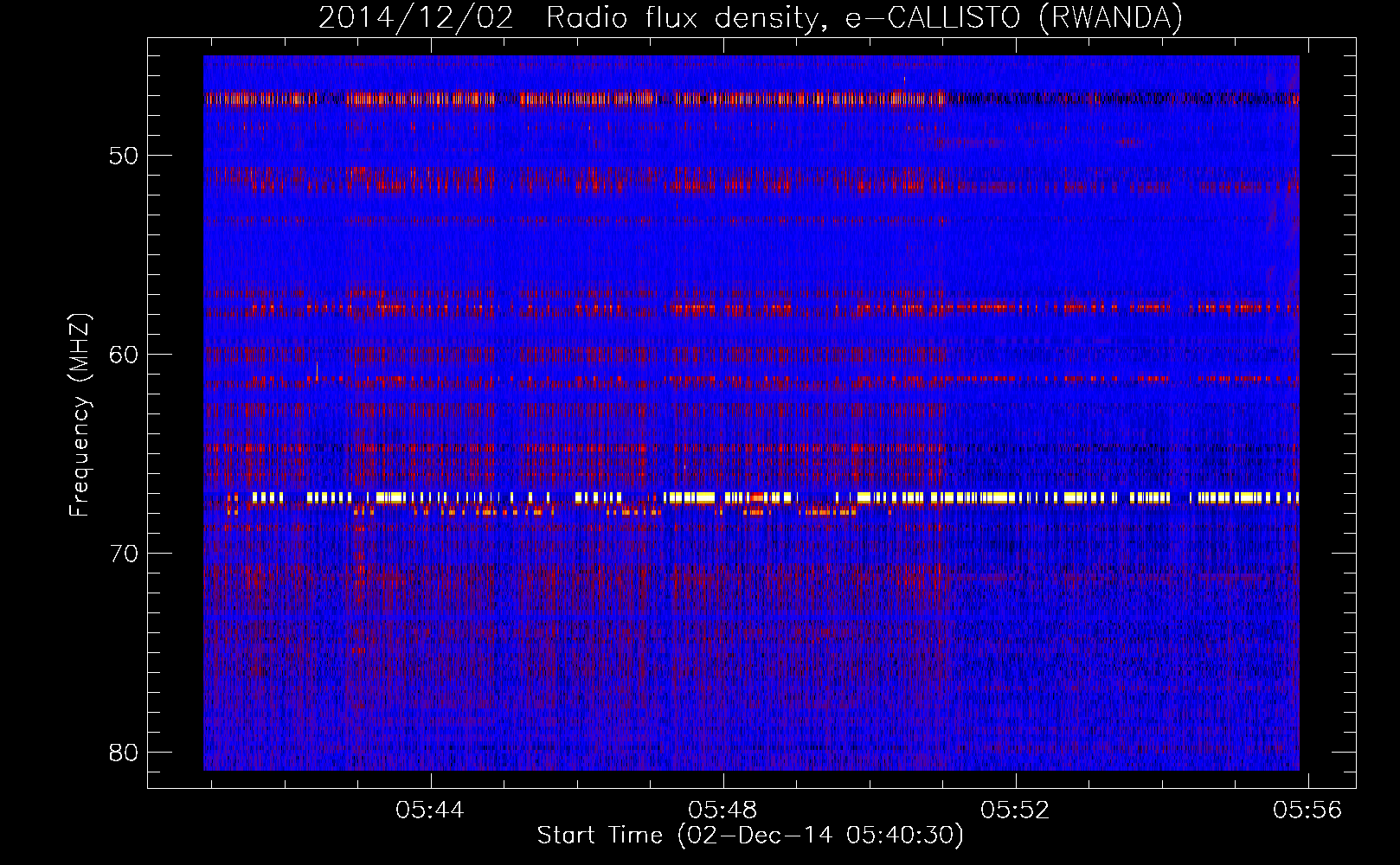Click the "Start Time (02-Dec-14 05:40:30)" label
Image resolution: width=1400 pixels, height=865 pixels.
pyautogui.click(x=750, y=836)
